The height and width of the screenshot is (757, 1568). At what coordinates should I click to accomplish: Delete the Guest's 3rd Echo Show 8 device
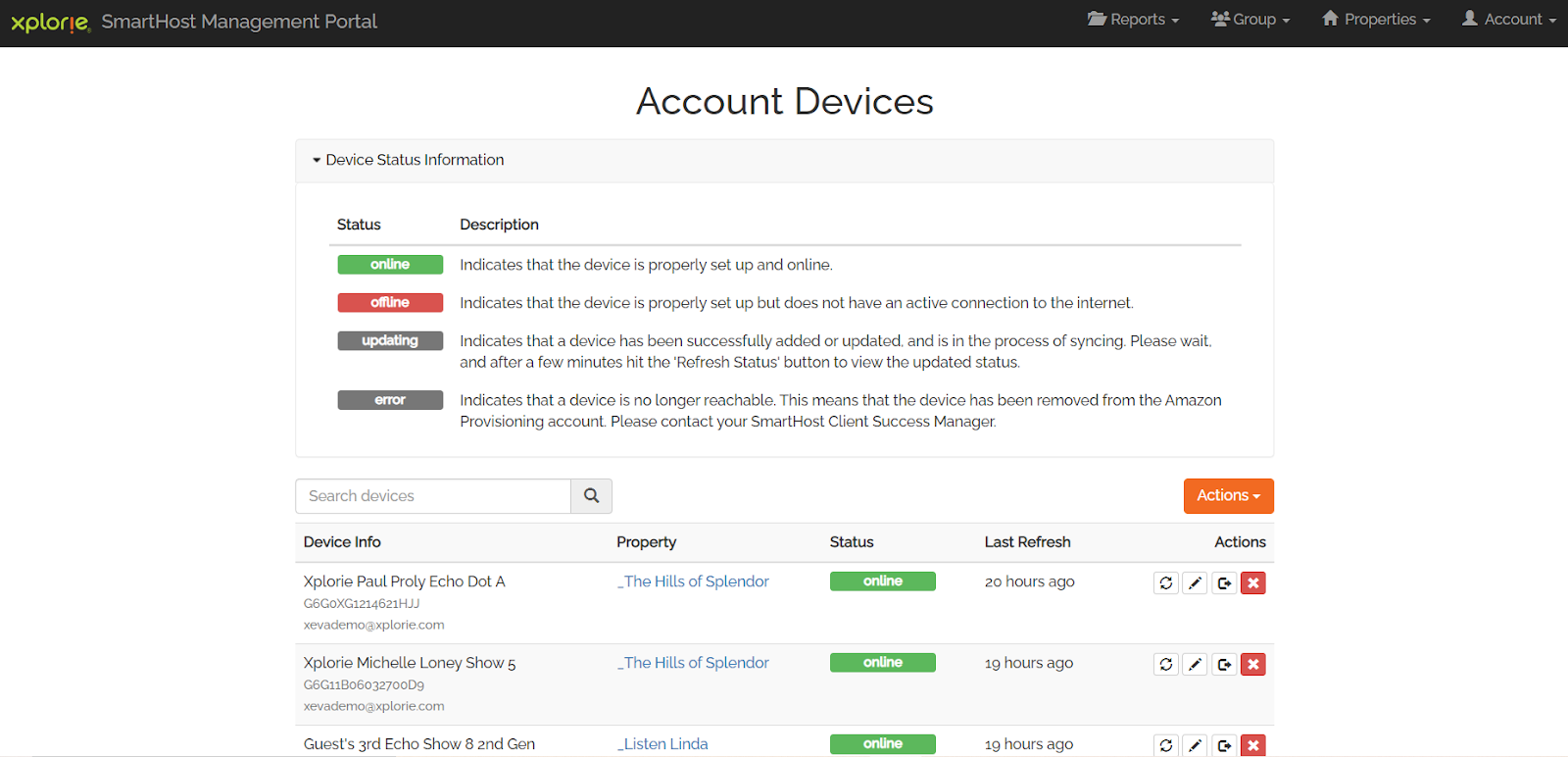coord(1253,745)
